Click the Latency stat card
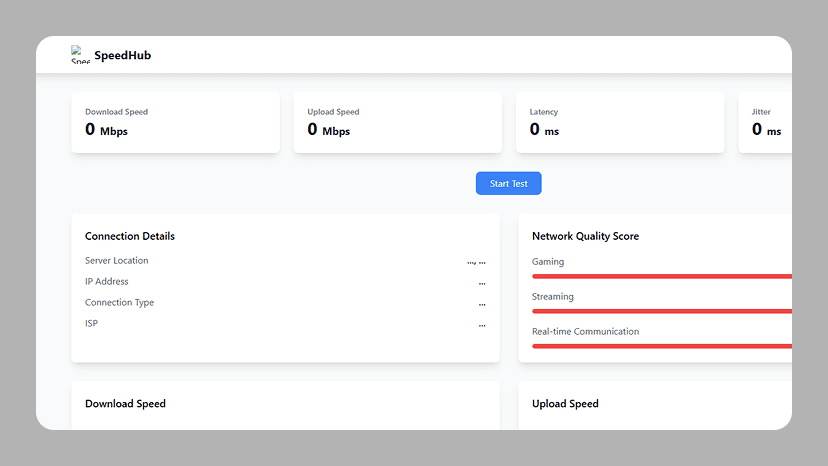Image resolution: width=828 pixels, height=466 pixels. click(x=619, y=122)
